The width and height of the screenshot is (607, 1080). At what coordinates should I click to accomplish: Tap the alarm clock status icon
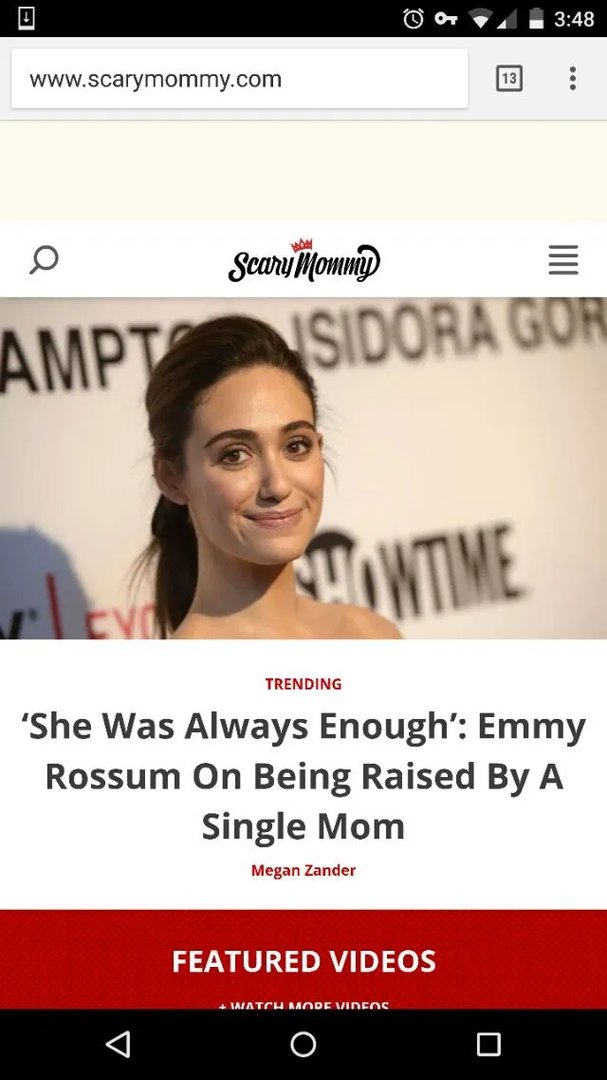(x=413, y=19)
